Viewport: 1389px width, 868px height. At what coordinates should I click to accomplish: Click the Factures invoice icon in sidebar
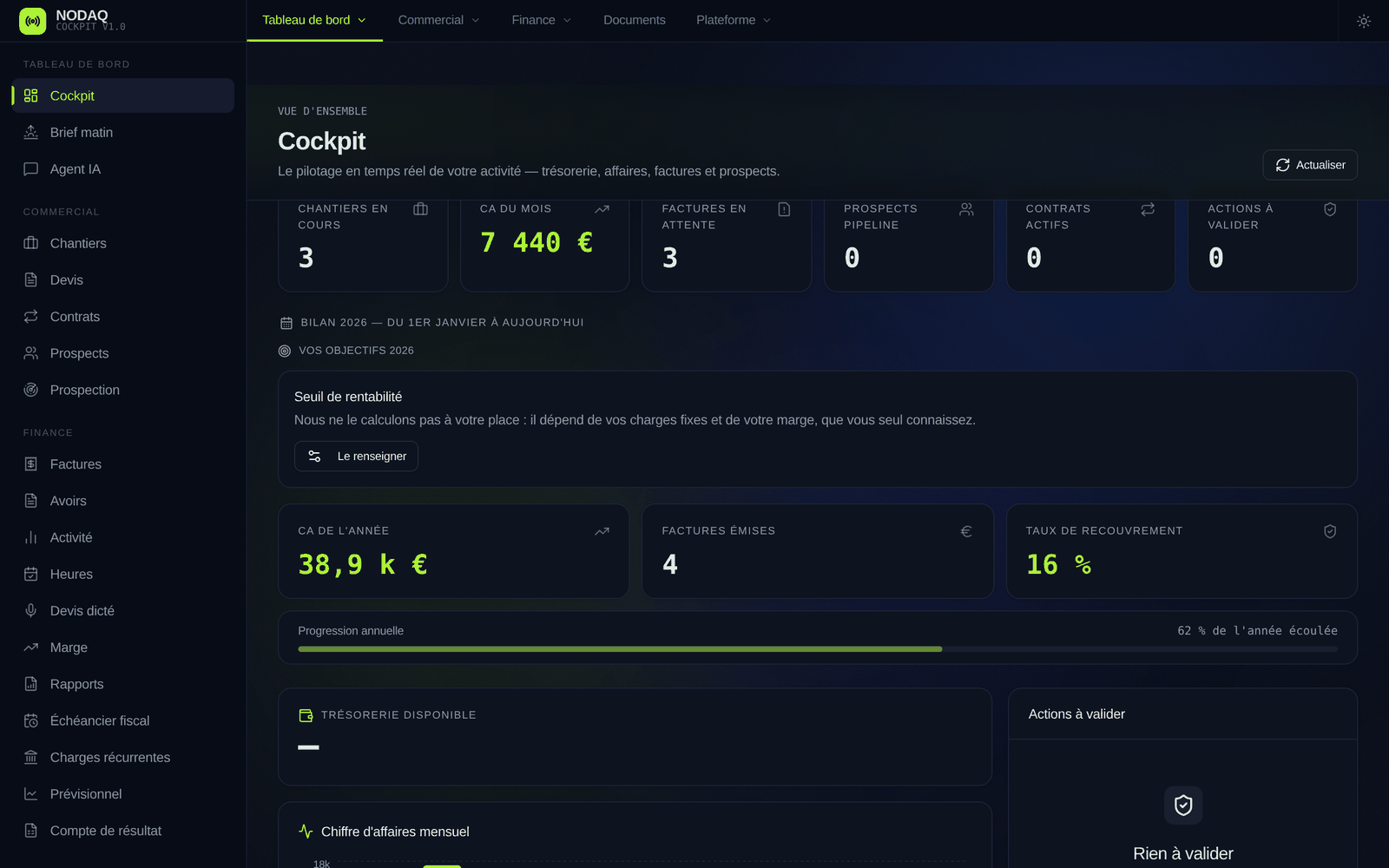click(x=31, y=464)
